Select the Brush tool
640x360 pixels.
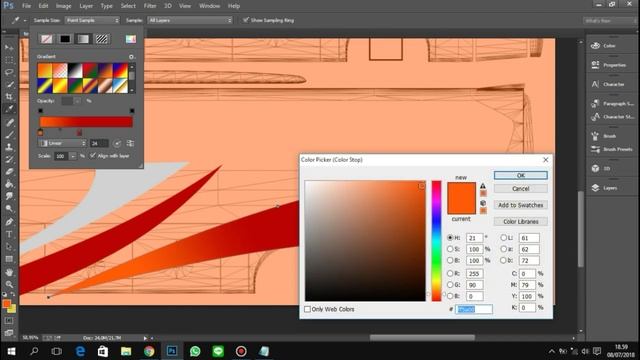coord(9,135)
